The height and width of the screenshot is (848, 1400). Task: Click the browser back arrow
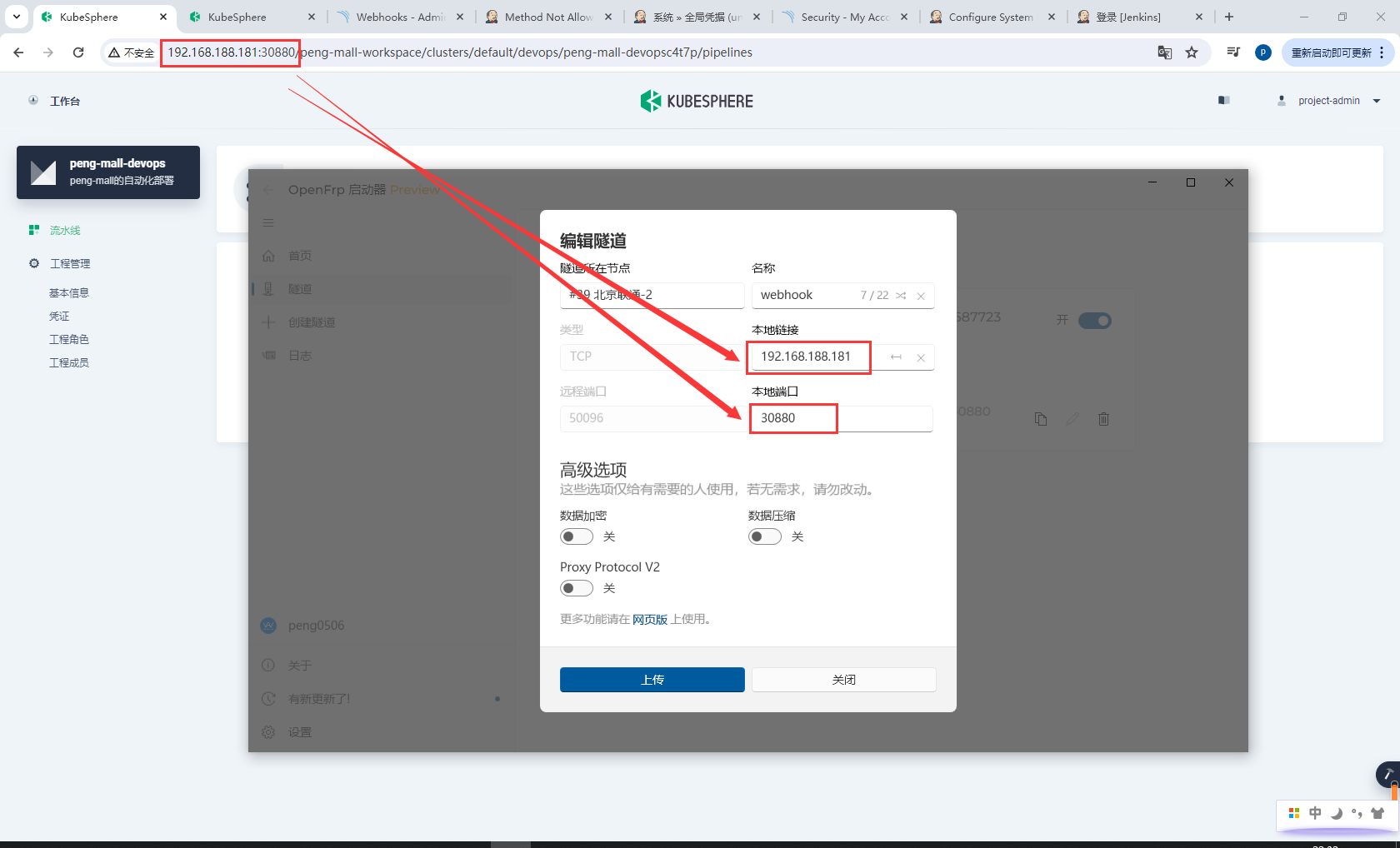pyautogui.click(x=18, y=52)
